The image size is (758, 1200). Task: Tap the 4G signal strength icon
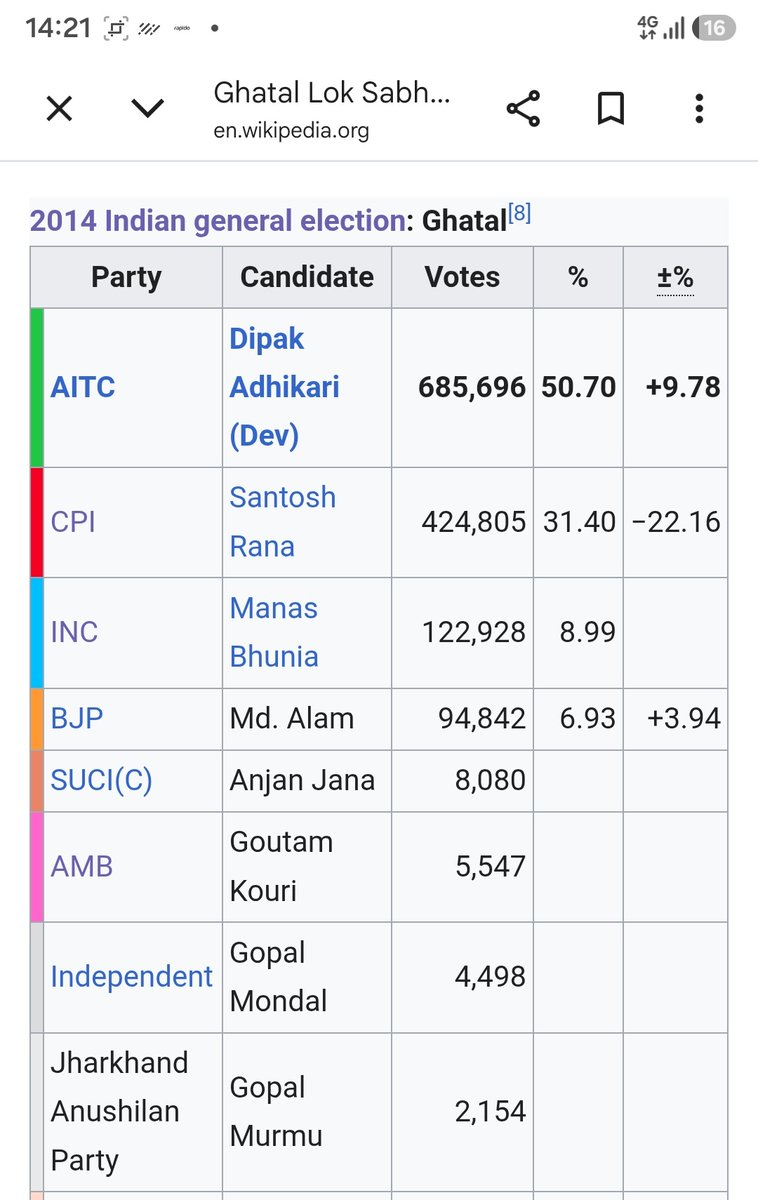click(661, 28)
